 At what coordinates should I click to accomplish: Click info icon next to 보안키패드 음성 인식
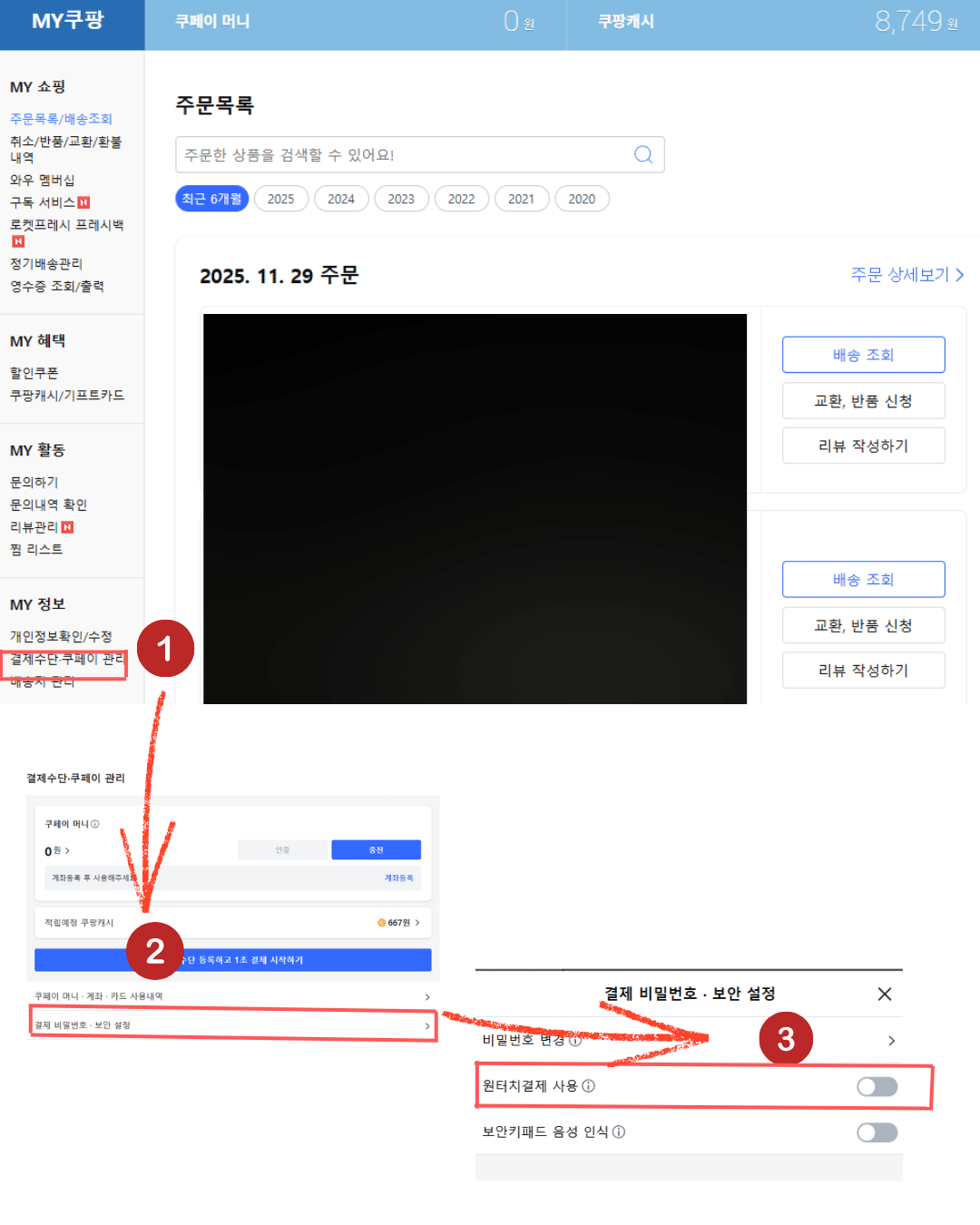[x=619, y=1132]
